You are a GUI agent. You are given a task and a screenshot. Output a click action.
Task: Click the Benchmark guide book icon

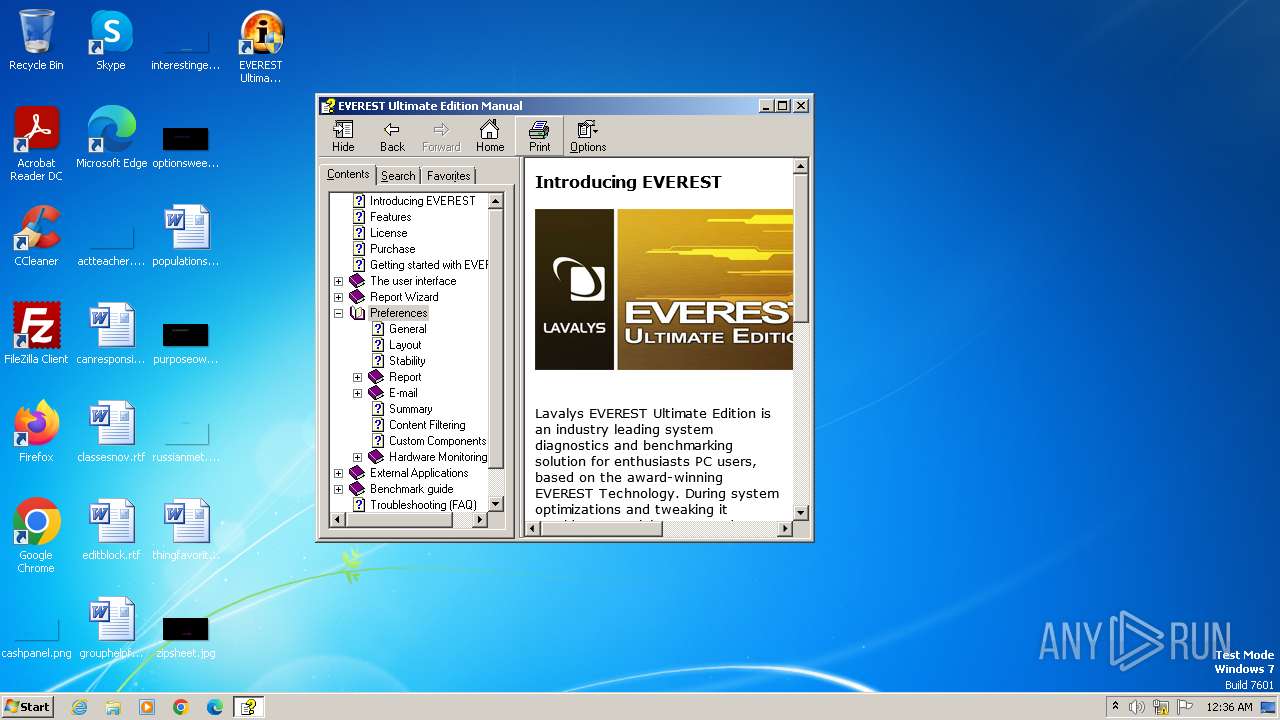(x=357, y=489)
